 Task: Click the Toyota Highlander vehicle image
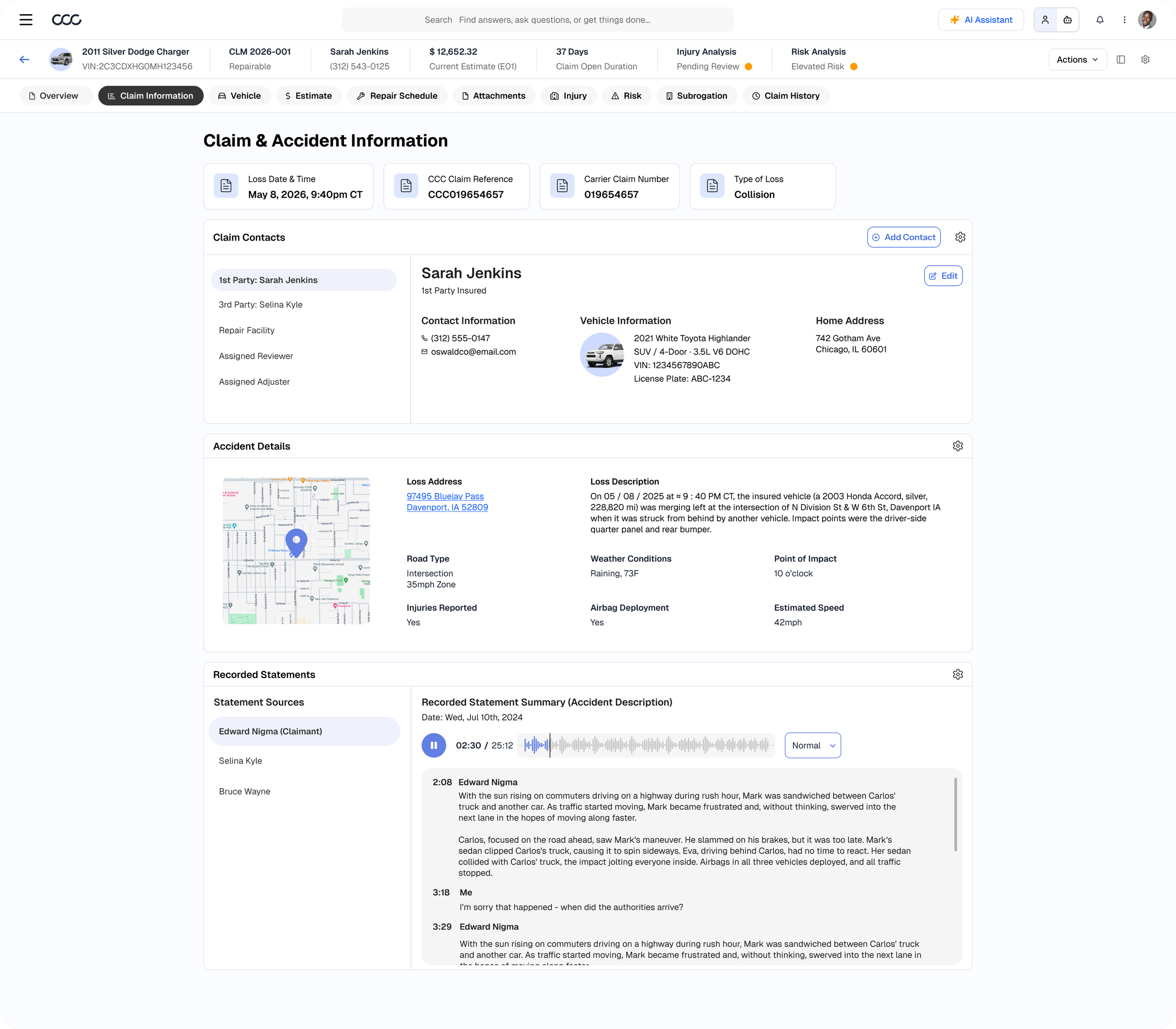pos(602,354)
